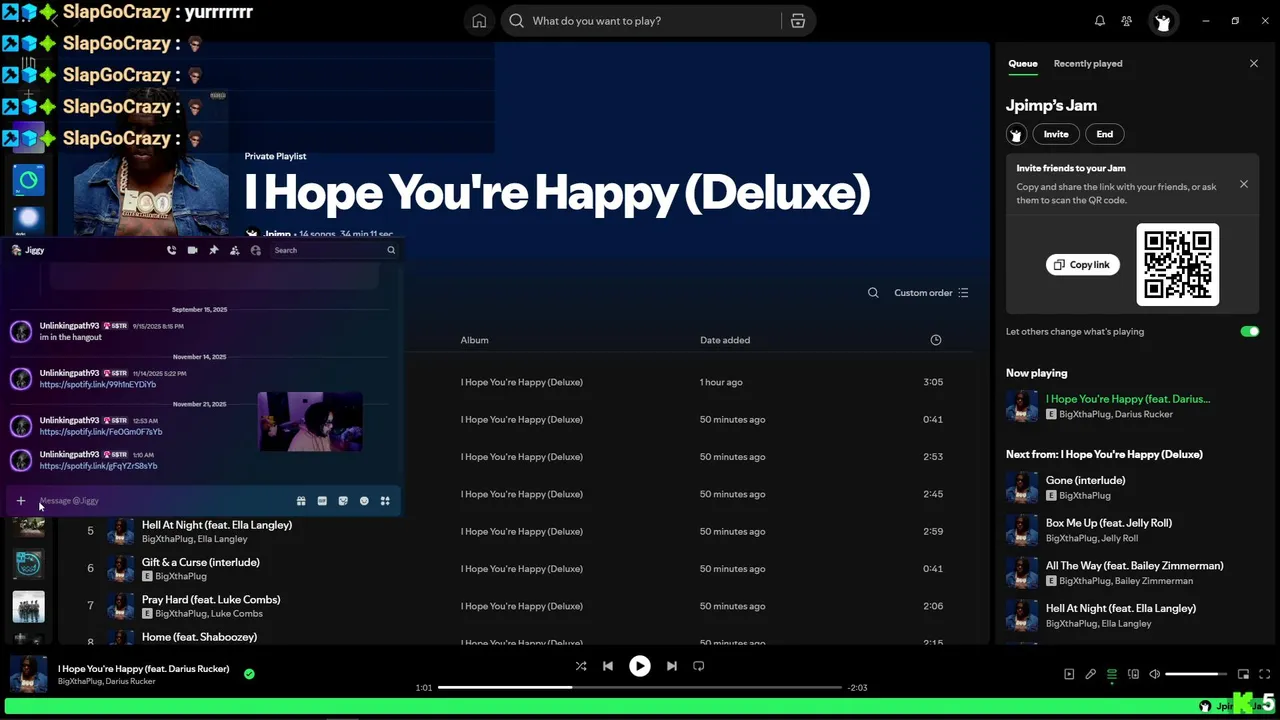Click the Jam host avatar icon
This screenshot has height=720, width=1280.
pyautogui.click(x=1017, y=134)
